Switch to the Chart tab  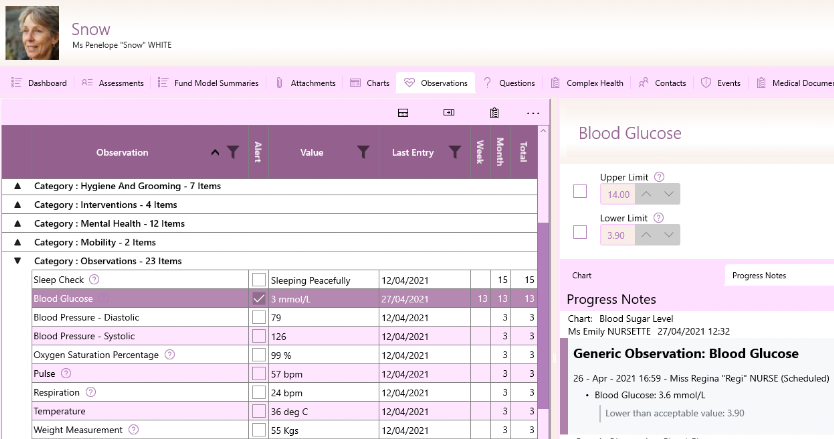pos(581,275)
